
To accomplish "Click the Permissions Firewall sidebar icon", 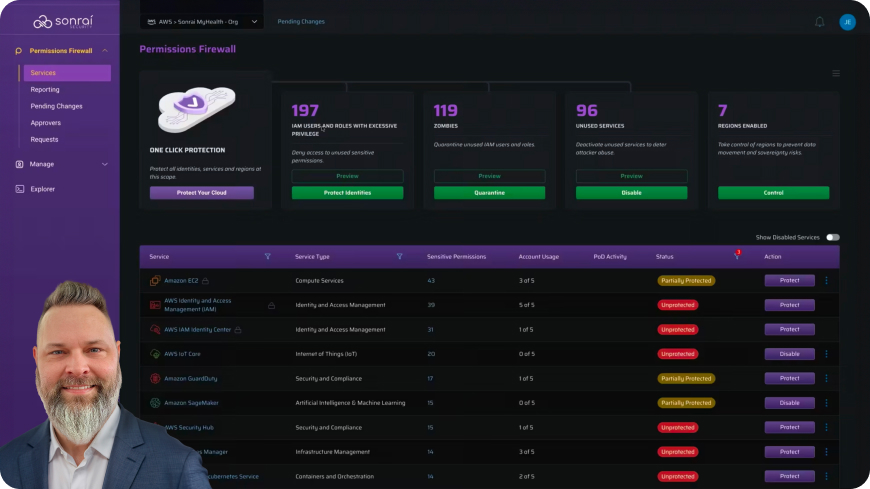I will click(x=18, y=51).
